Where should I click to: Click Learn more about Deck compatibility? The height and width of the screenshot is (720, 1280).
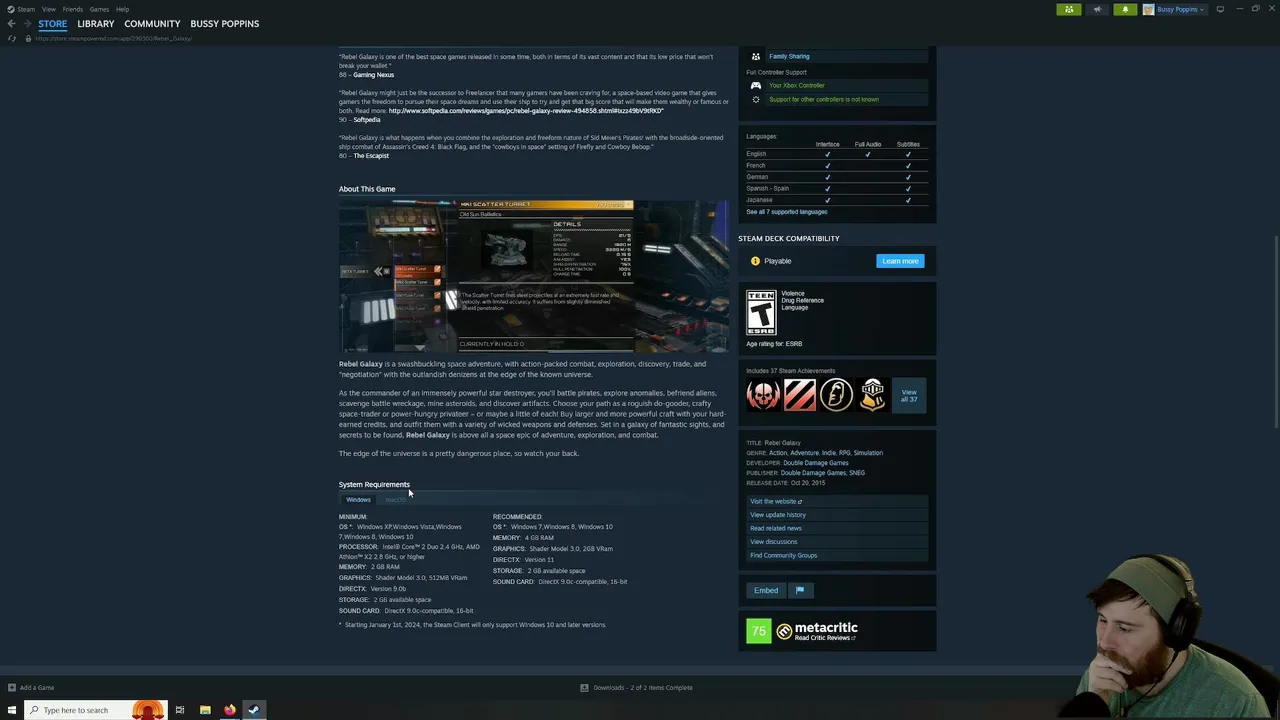click(900, 261)
